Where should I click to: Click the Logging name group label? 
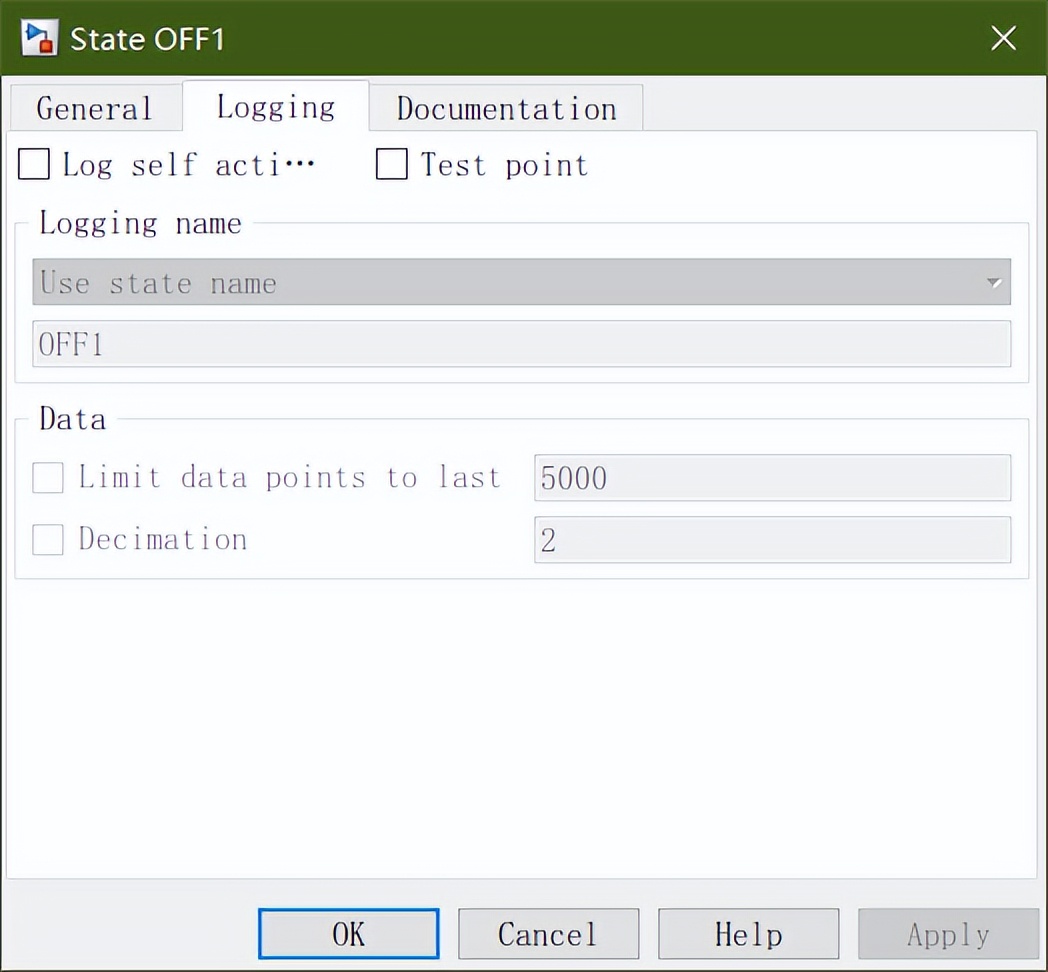point(140,223)
